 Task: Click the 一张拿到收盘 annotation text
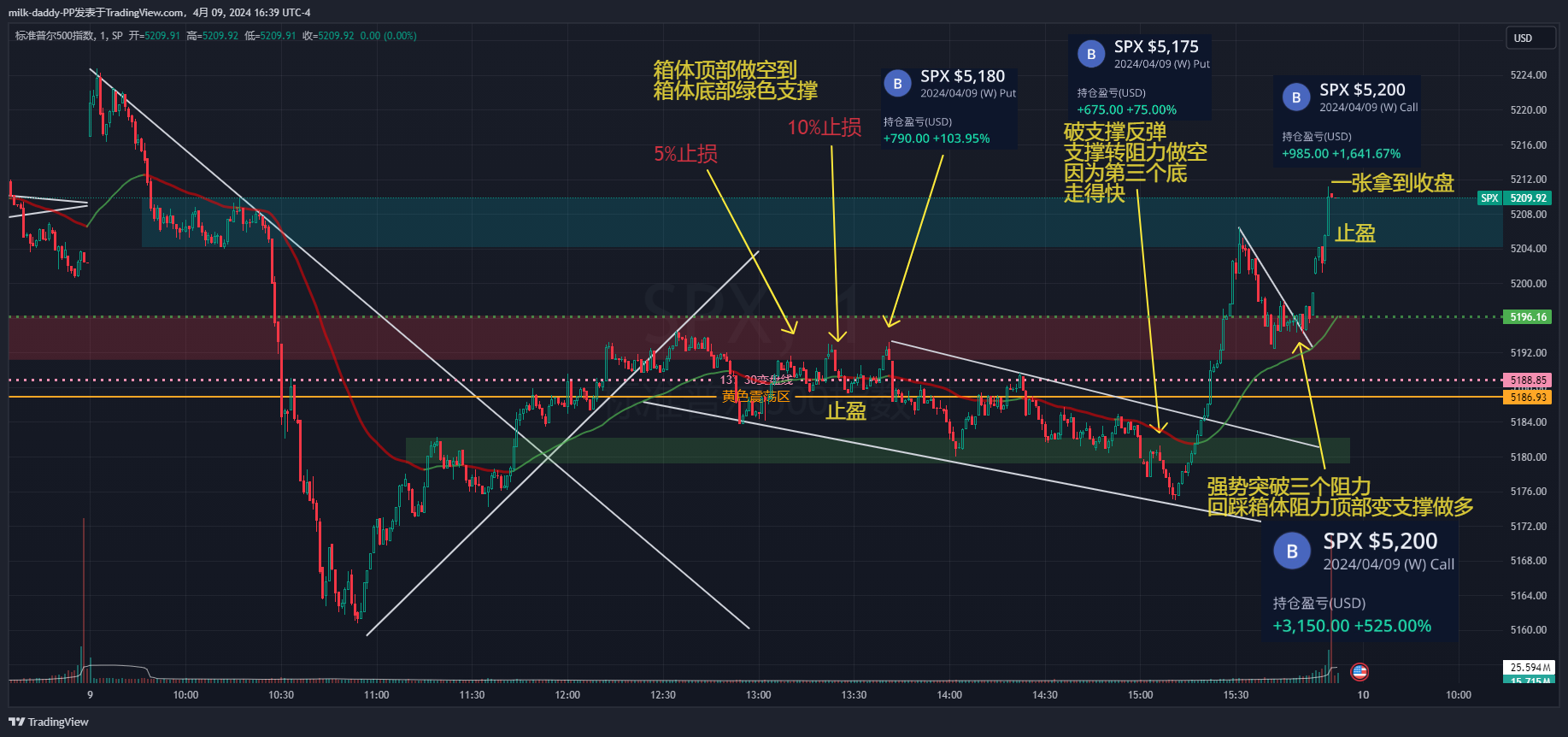[1392, 183]
